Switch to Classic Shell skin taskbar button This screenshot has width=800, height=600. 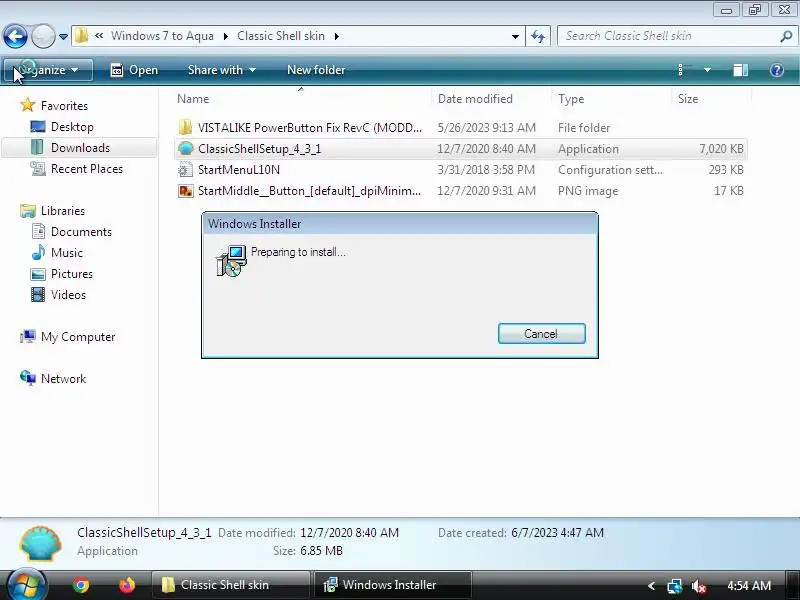(x=230, y=585)
